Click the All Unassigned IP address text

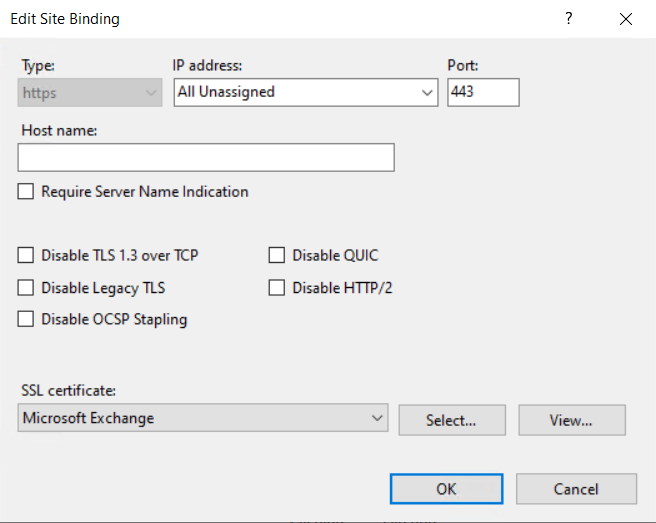coord(226,92)
